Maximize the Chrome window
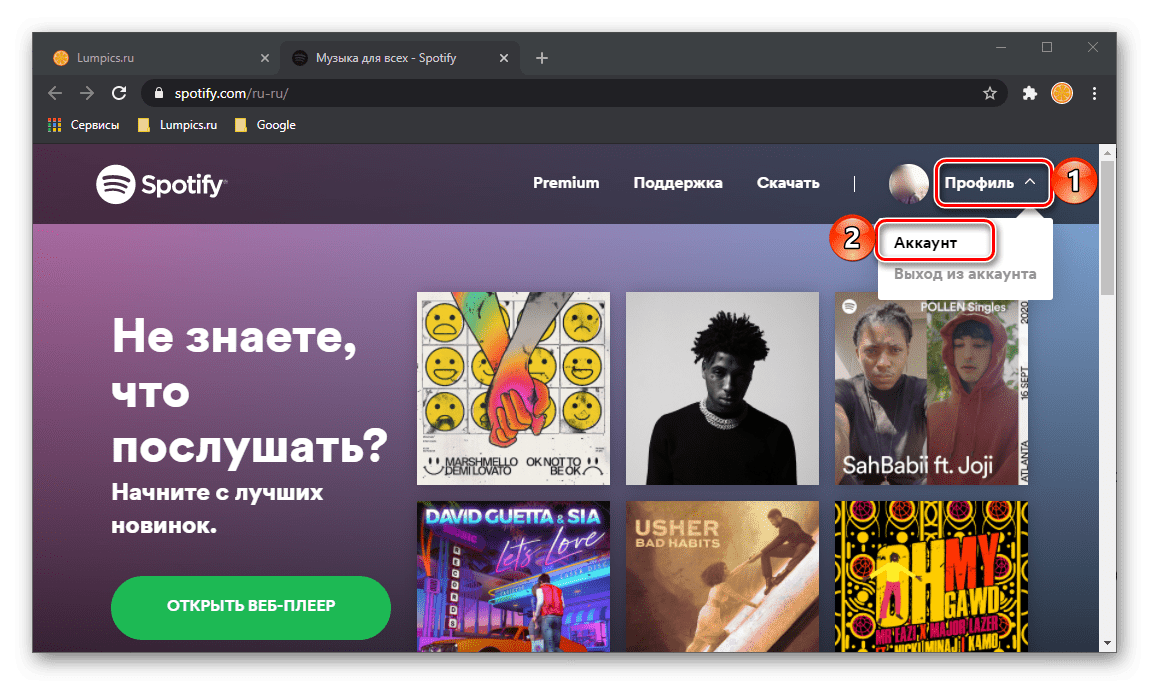This screenshot has width=1149, height=685. (x=1046, y=48)
